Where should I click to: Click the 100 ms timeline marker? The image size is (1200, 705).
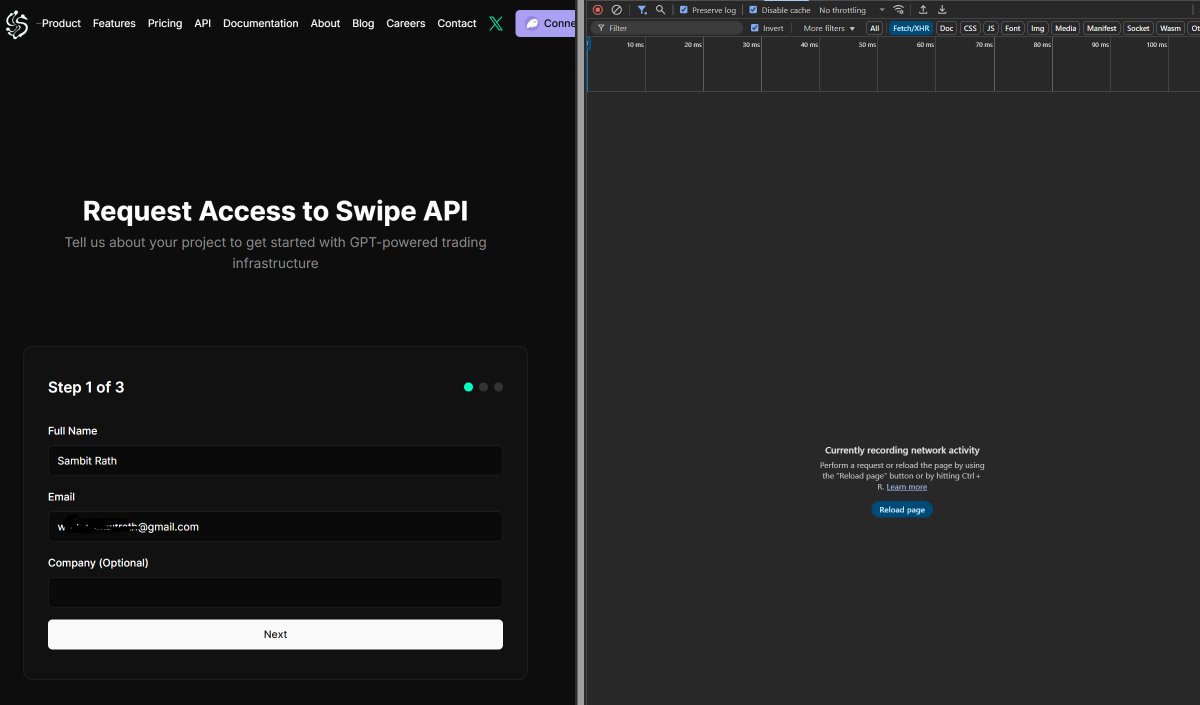1156,45
